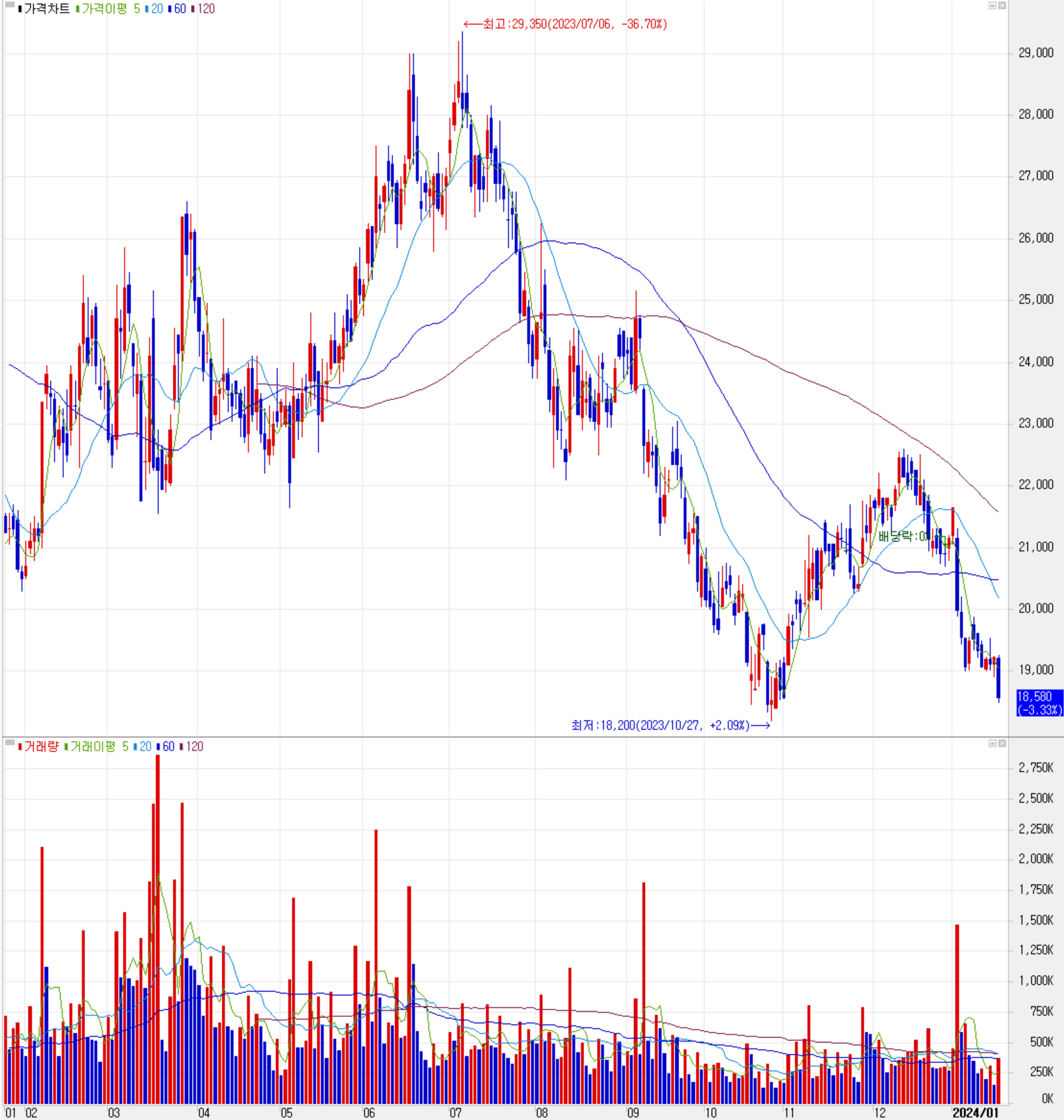Select the volume 120-period average legend
The width and height of the screenshot is (1064, 1120).
pos(191,746)
